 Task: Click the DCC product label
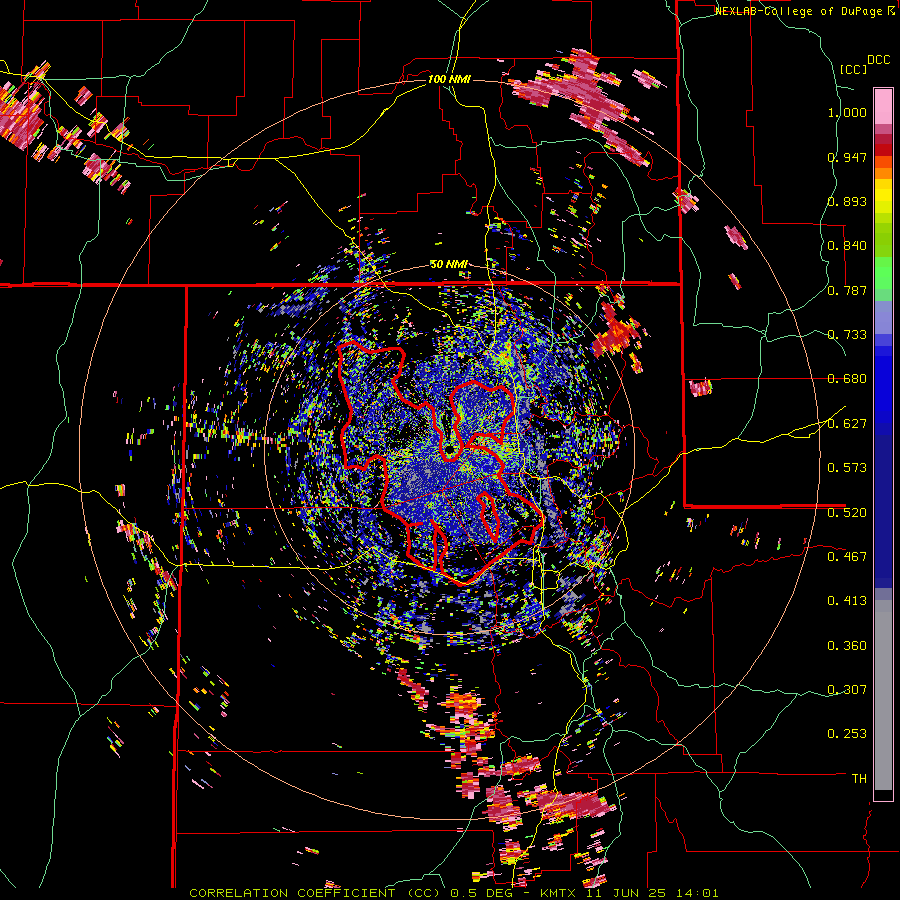pos(878,59)
